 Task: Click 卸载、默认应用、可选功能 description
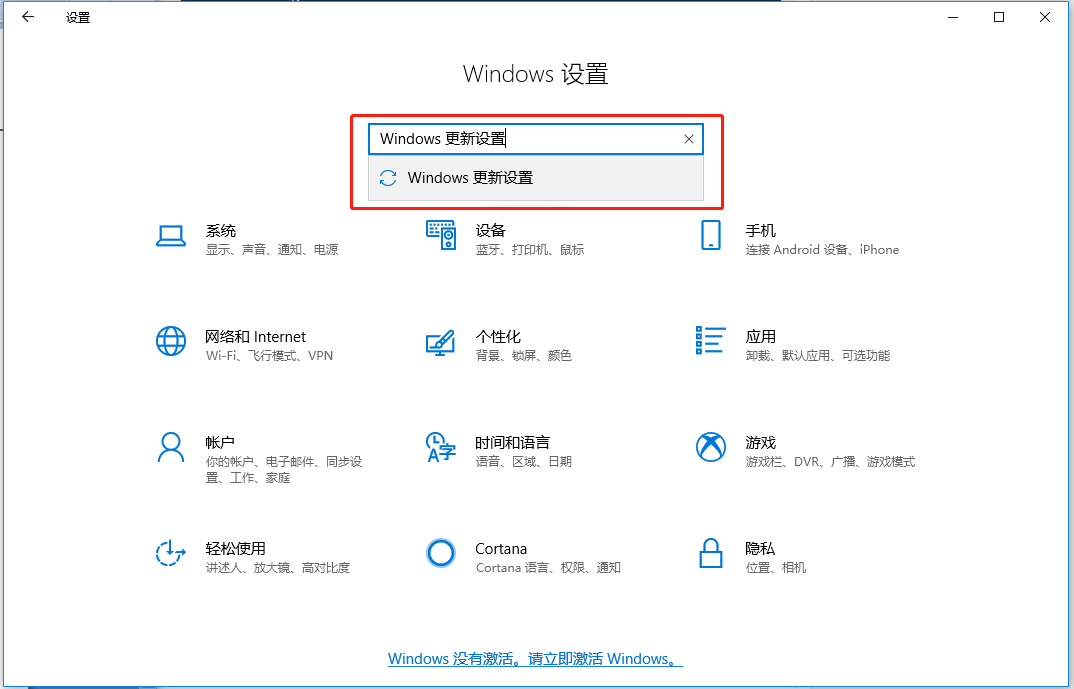click(818, 356)
